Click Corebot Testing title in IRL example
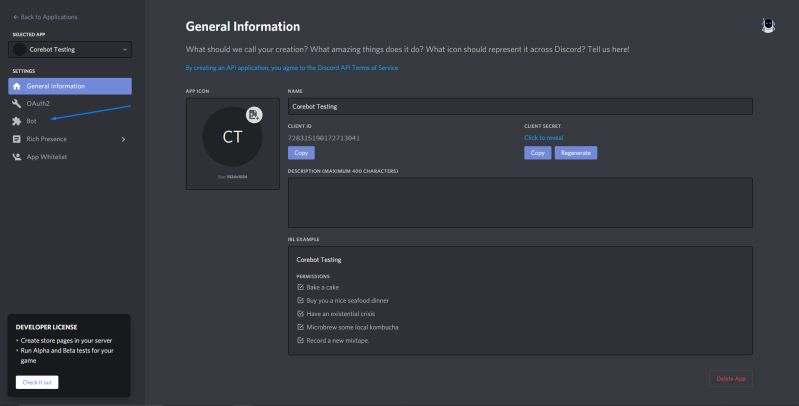799x406 pixels. point(319,260)
